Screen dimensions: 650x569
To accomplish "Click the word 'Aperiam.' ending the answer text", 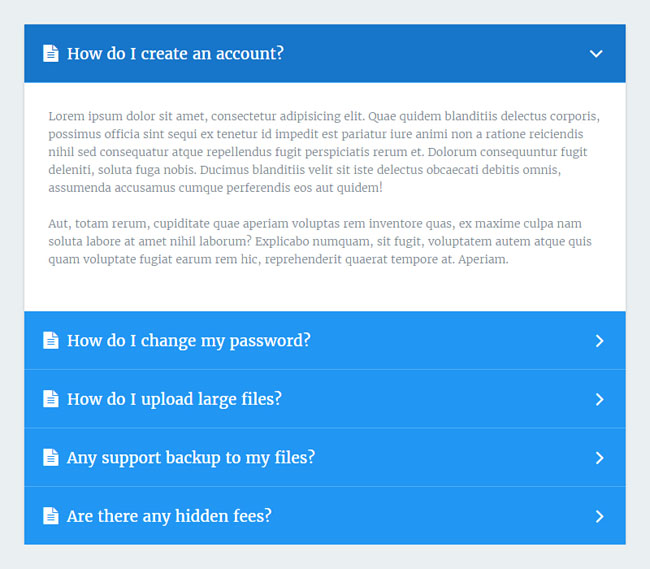I will click(482, 260).
